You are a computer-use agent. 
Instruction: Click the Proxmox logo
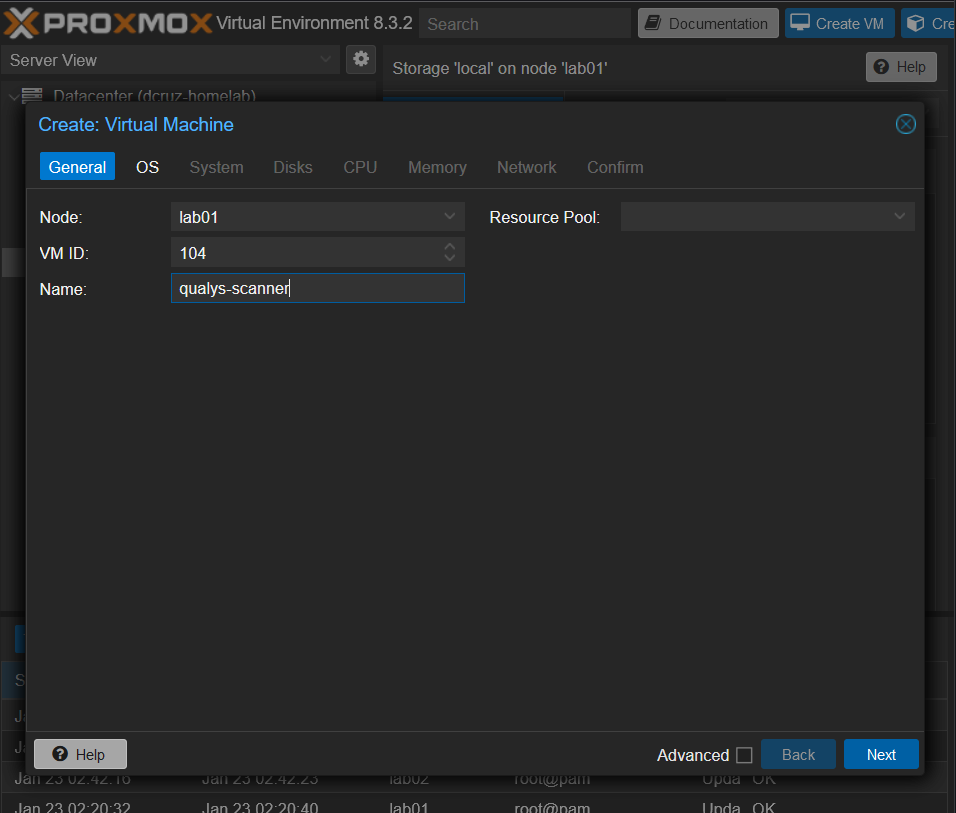coord(108,23)
